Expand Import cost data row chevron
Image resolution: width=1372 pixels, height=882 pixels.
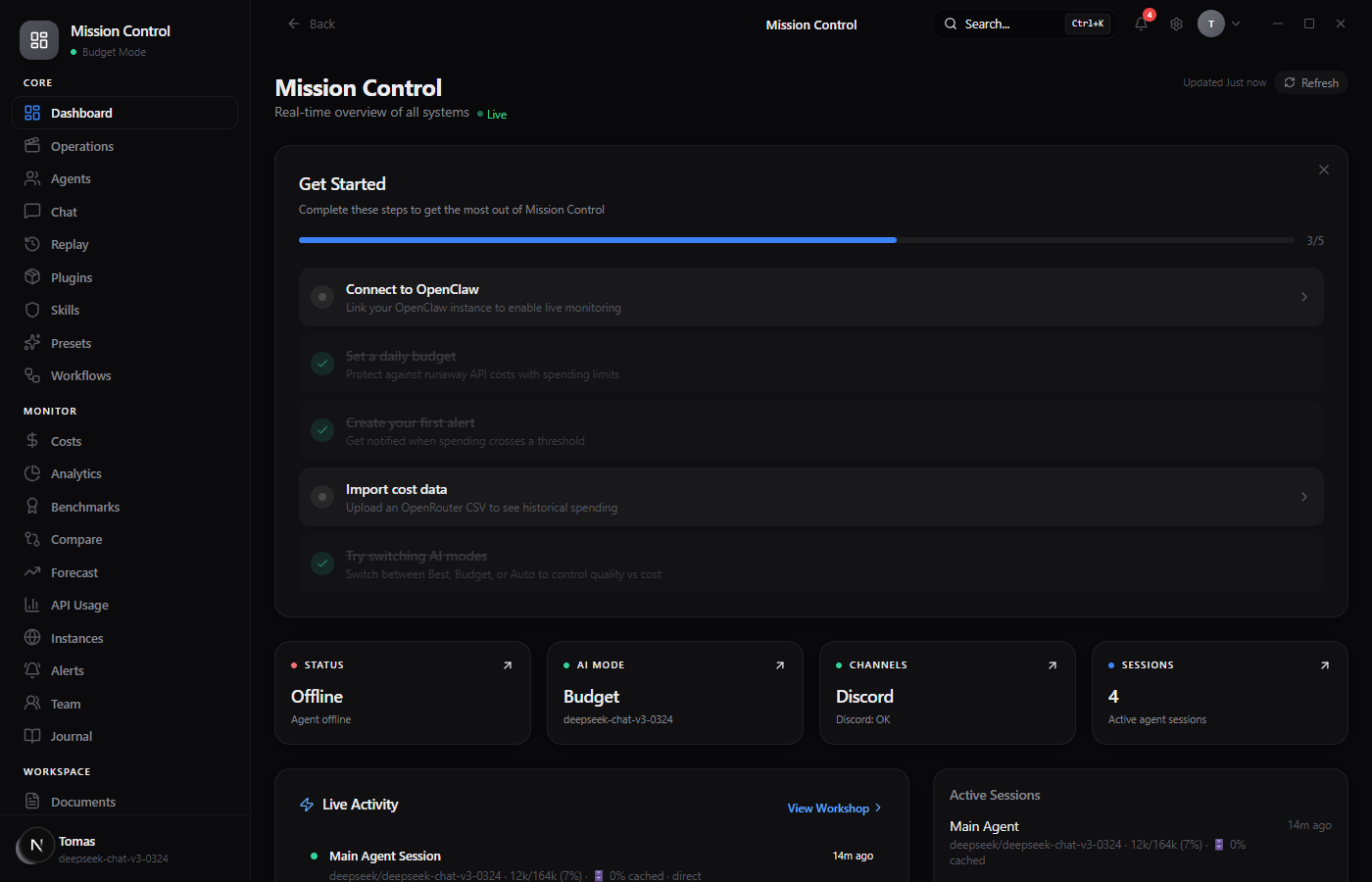[1303, 497]
